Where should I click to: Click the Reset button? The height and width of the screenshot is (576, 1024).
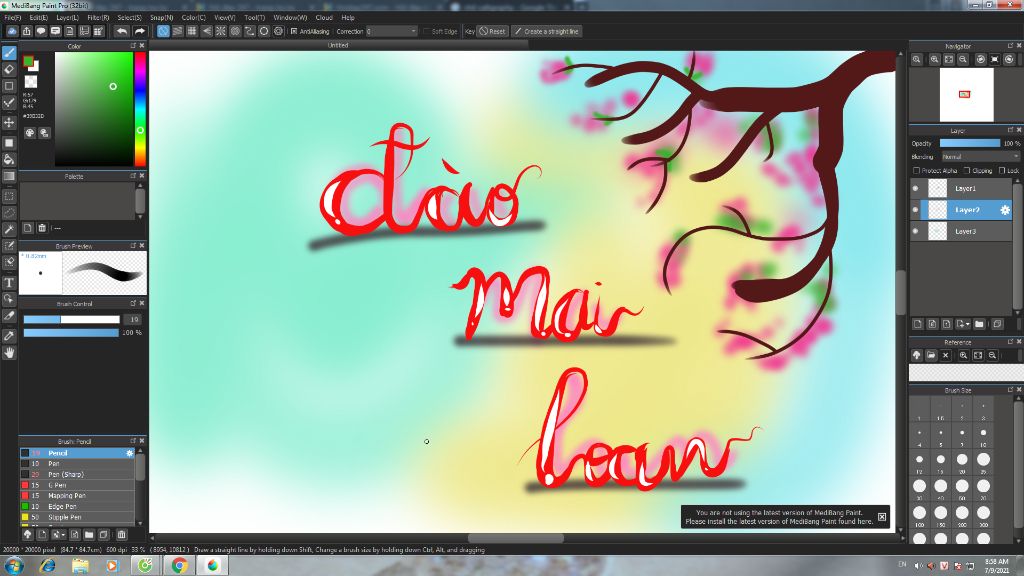coord(492,31)
